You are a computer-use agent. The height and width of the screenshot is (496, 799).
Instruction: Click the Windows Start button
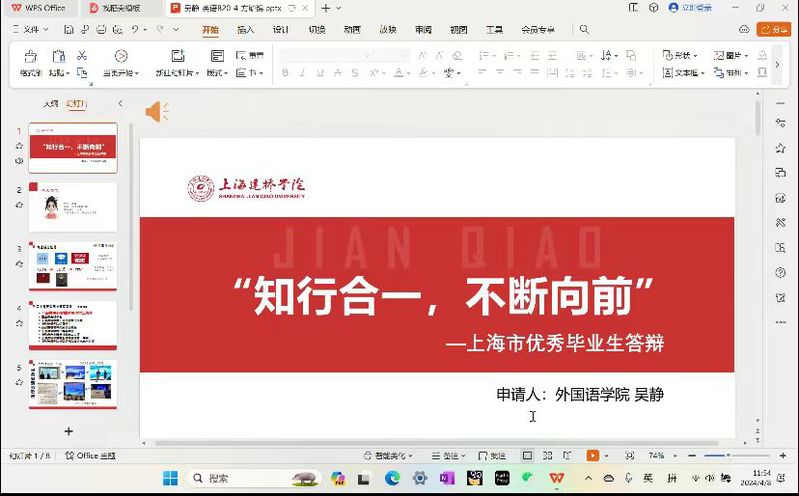170,478
